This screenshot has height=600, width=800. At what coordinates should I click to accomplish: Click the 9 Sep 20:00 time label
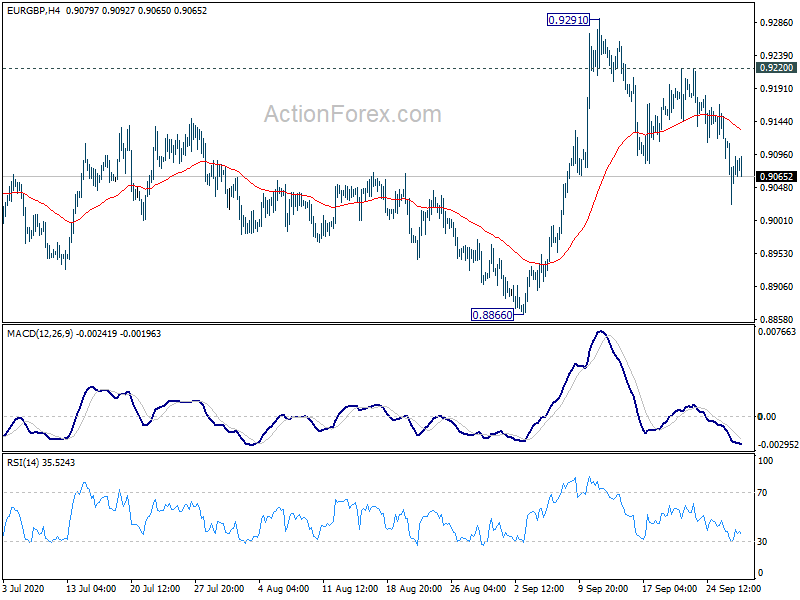click(603, 589)
